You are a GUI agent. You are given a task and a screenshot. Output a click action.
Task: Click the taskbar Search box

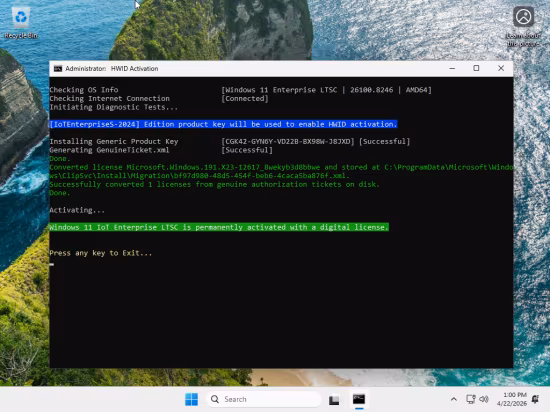pos(264,399)
